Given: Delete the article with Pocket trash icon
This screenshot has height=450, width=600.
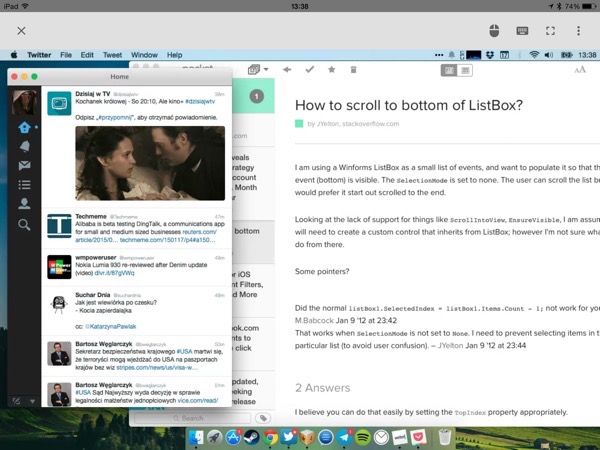Looking at the screenshot, I should click(354, 70).
